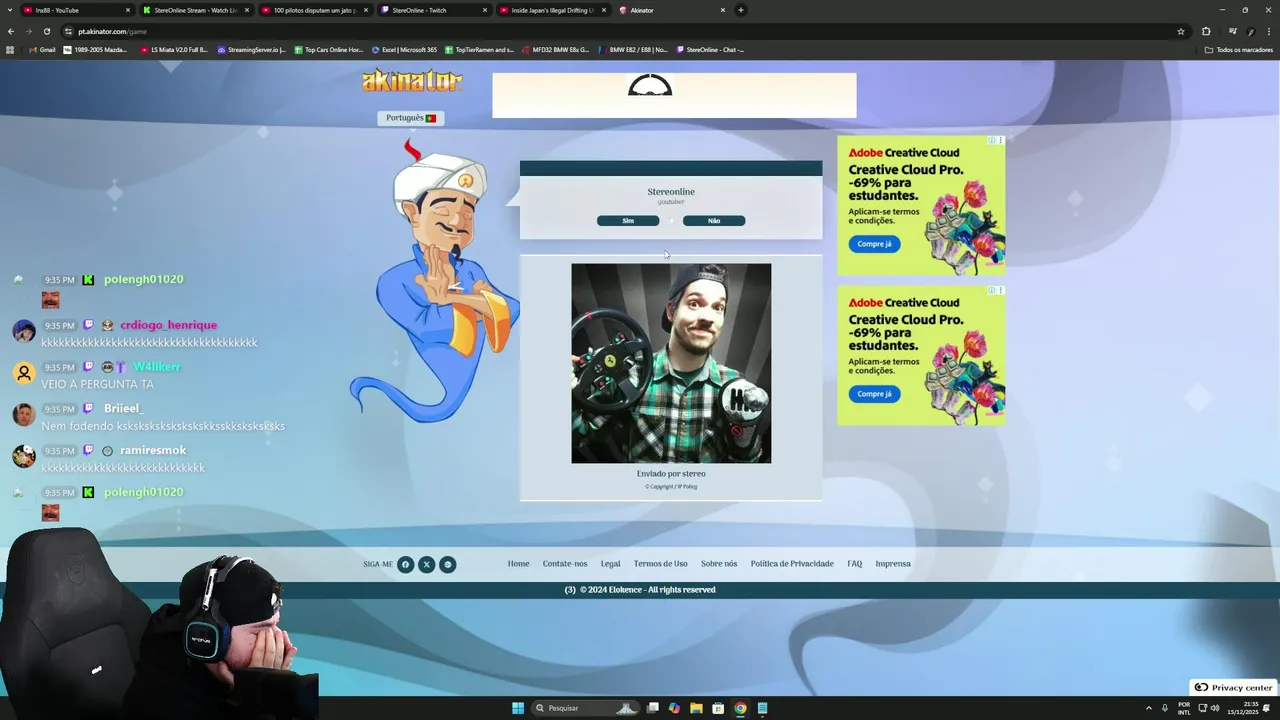
Task: Open the Chrome three-dot menu
Action: click(x=1269, y=31)
